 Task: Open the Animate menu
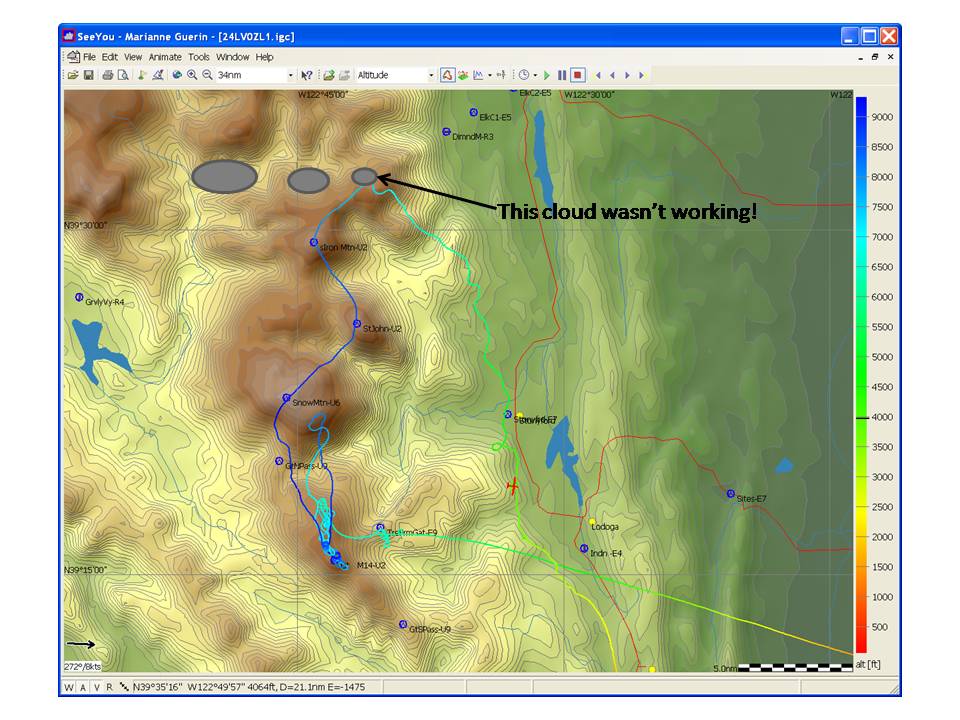166,57
